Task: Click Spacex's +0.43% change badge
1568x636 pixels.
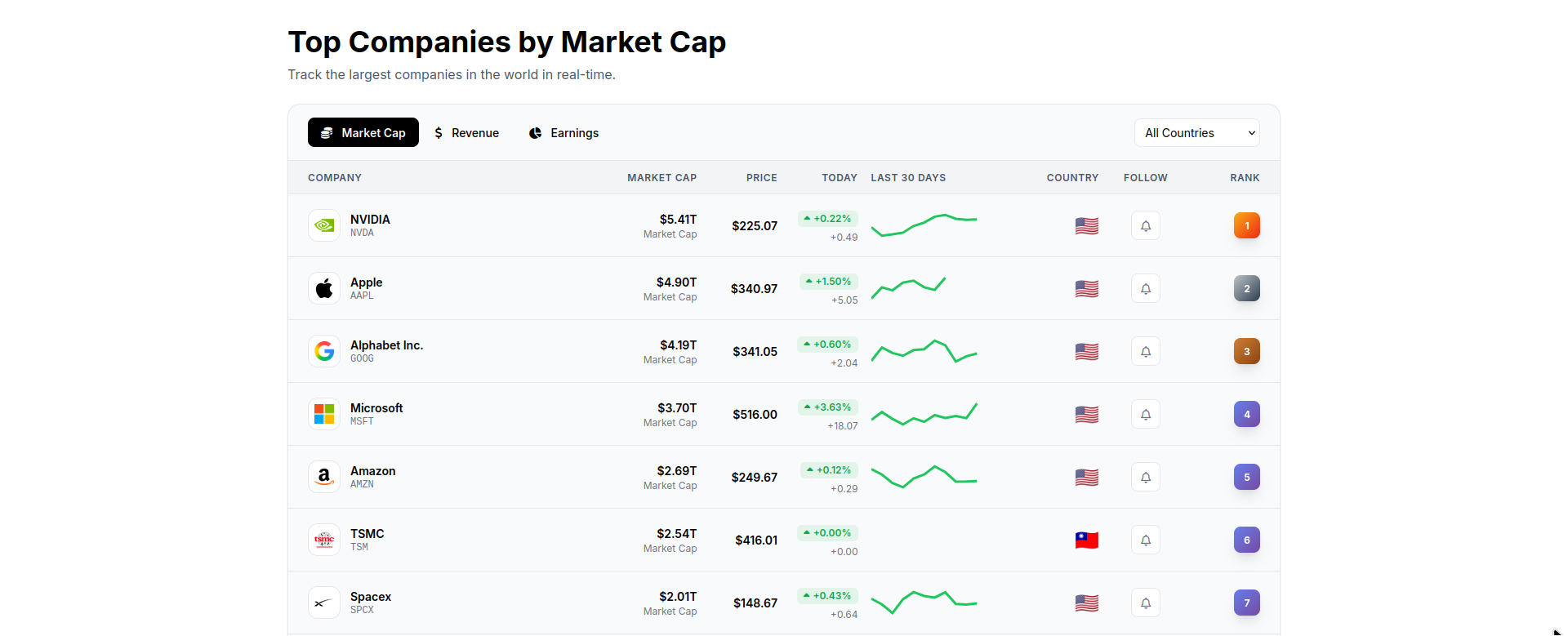Action: 827,595
